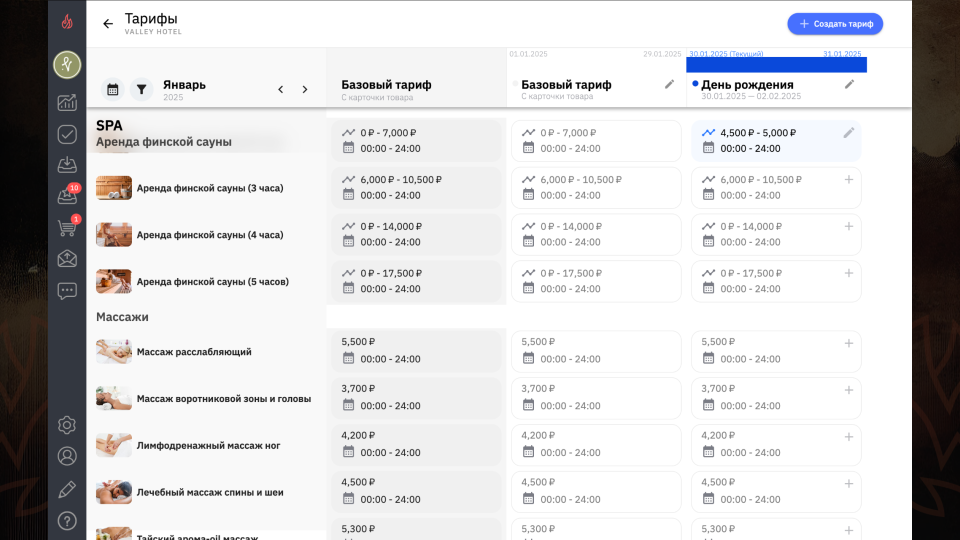Click the round hotel logo avatar
Image resolution: width=960 pixels, height=540 pixels.
pyautogui.click(x=67, y=65)
